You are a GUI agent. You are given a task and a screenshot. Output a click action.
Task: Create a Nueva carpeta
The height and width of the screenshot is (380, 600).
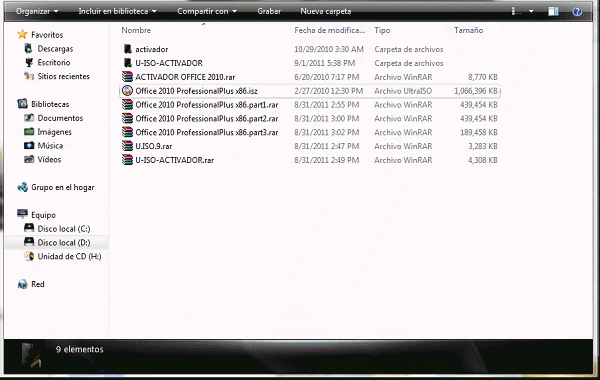coord(326,11)
